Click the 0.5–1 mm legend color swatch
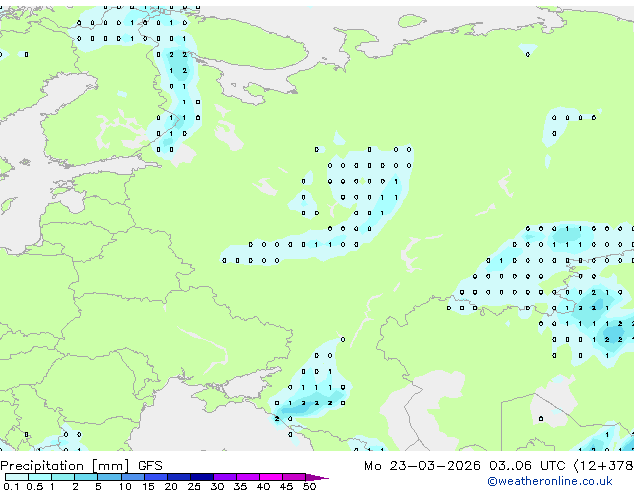 click(40, 477)
